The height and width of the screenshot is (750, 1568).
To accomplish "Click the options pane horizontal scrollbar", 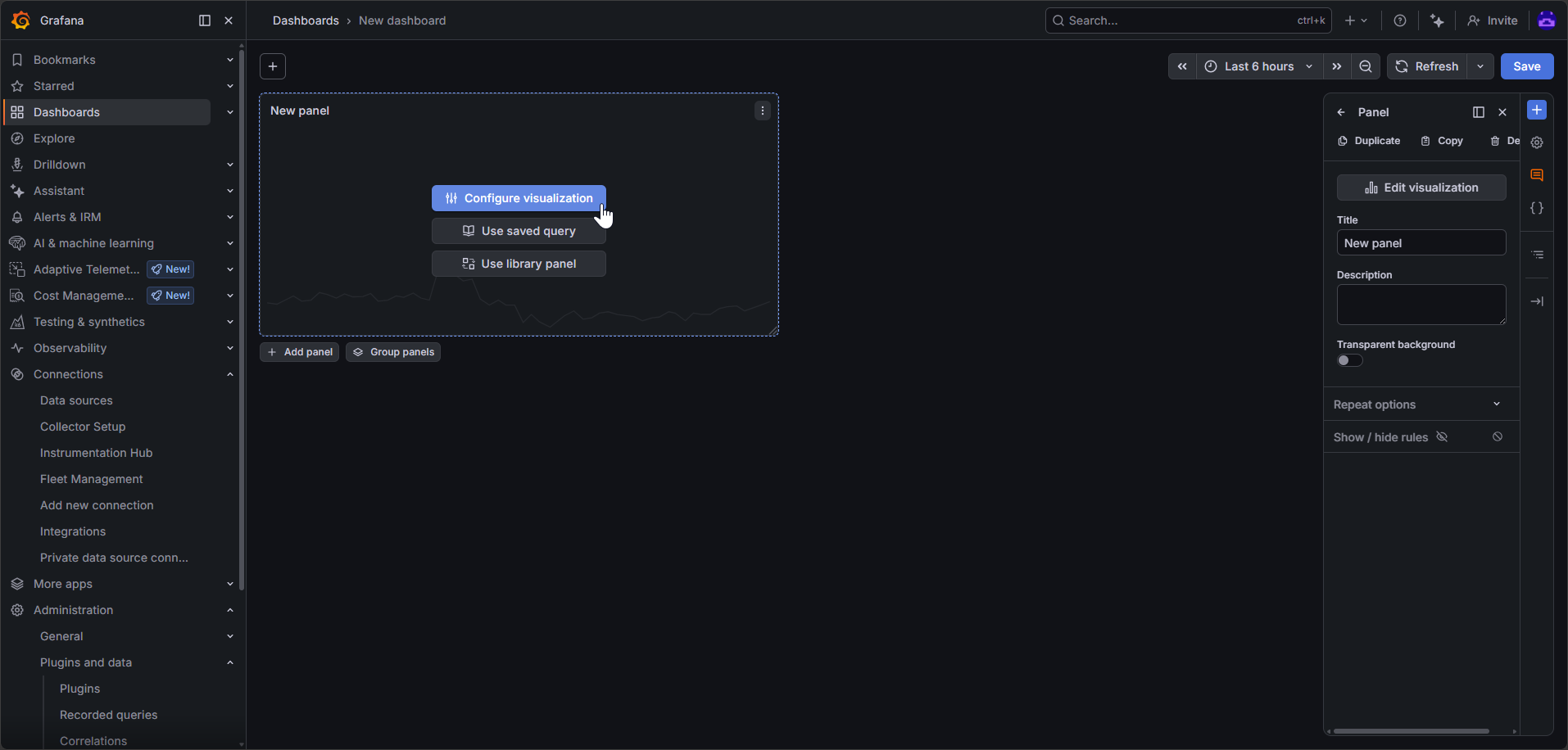I will coord(1411,731).
